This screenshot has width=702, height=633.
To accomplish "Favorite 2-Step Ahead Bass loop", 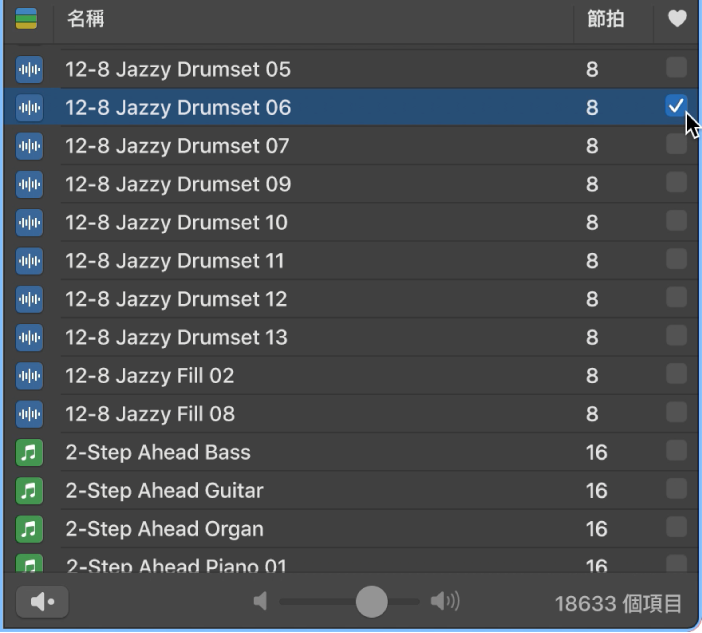I will coord(676,450).
